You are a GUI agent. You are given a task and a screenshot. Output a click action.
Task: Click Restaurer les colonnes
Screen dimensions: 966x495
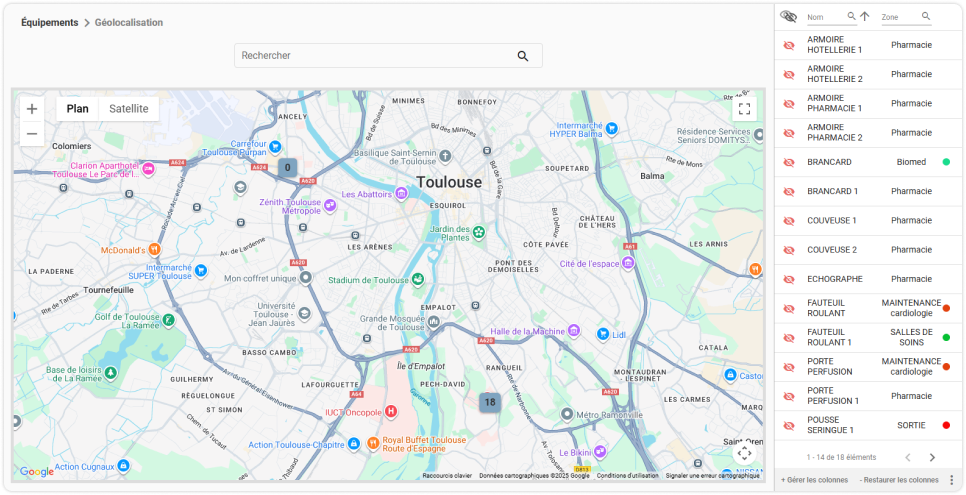899,480
